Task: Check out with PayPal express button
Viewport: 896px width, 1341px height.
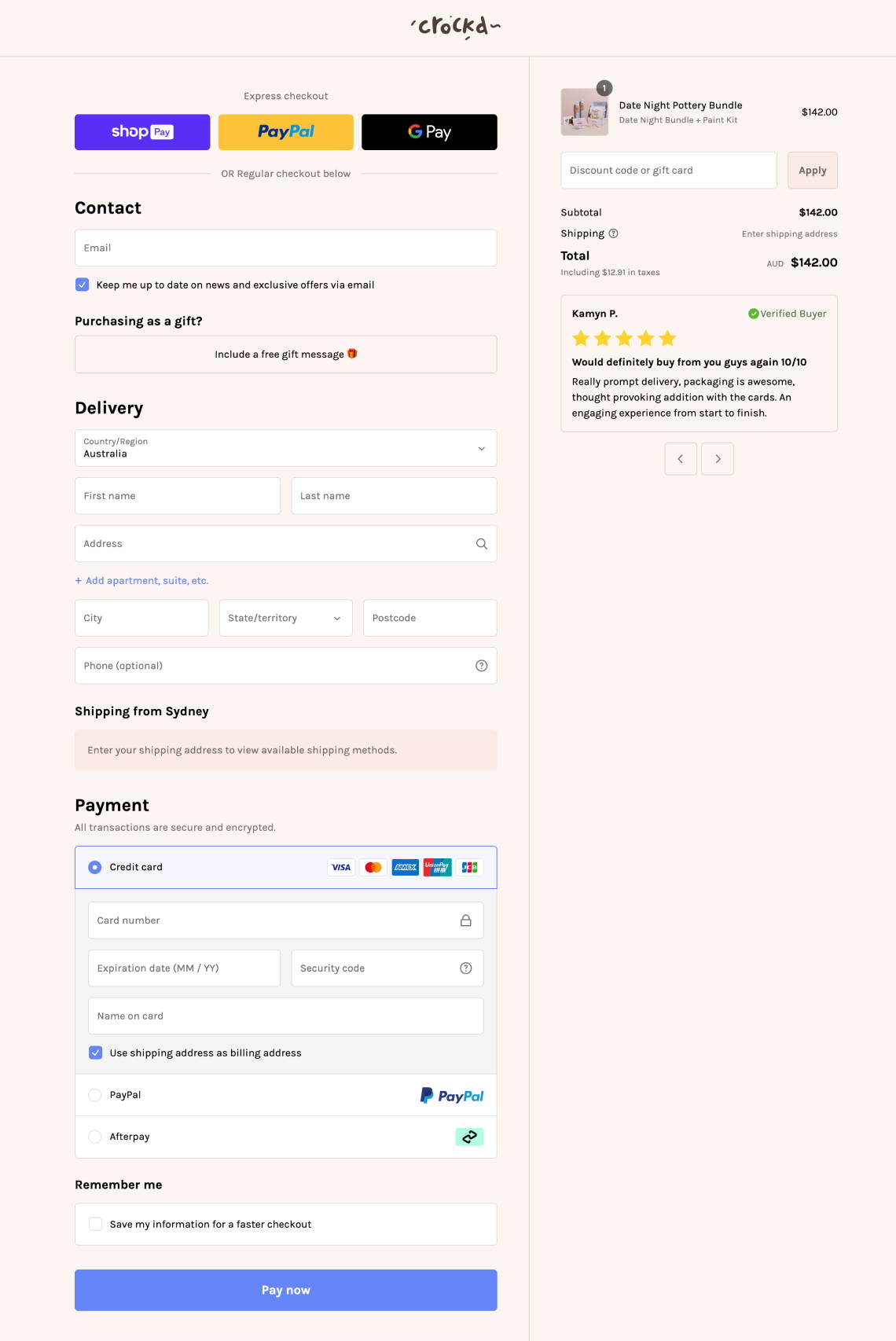Action: click(285, 131)
